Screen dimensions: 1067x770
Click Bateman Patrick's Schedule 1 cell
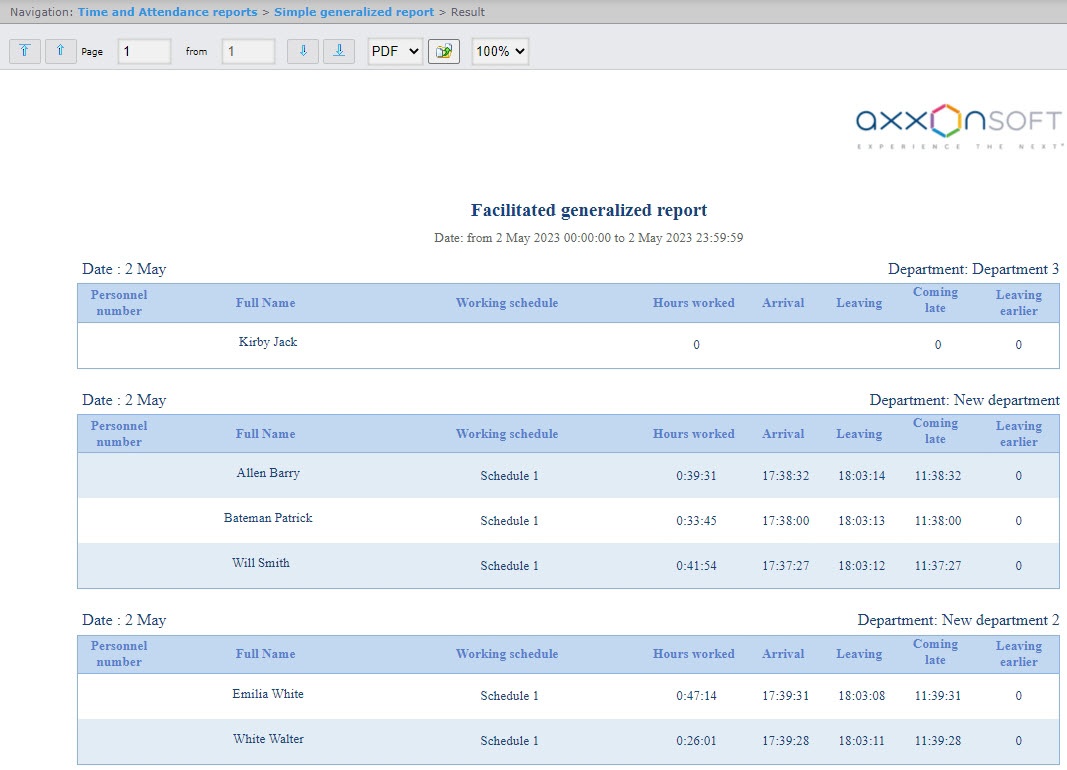coord(509,521)
